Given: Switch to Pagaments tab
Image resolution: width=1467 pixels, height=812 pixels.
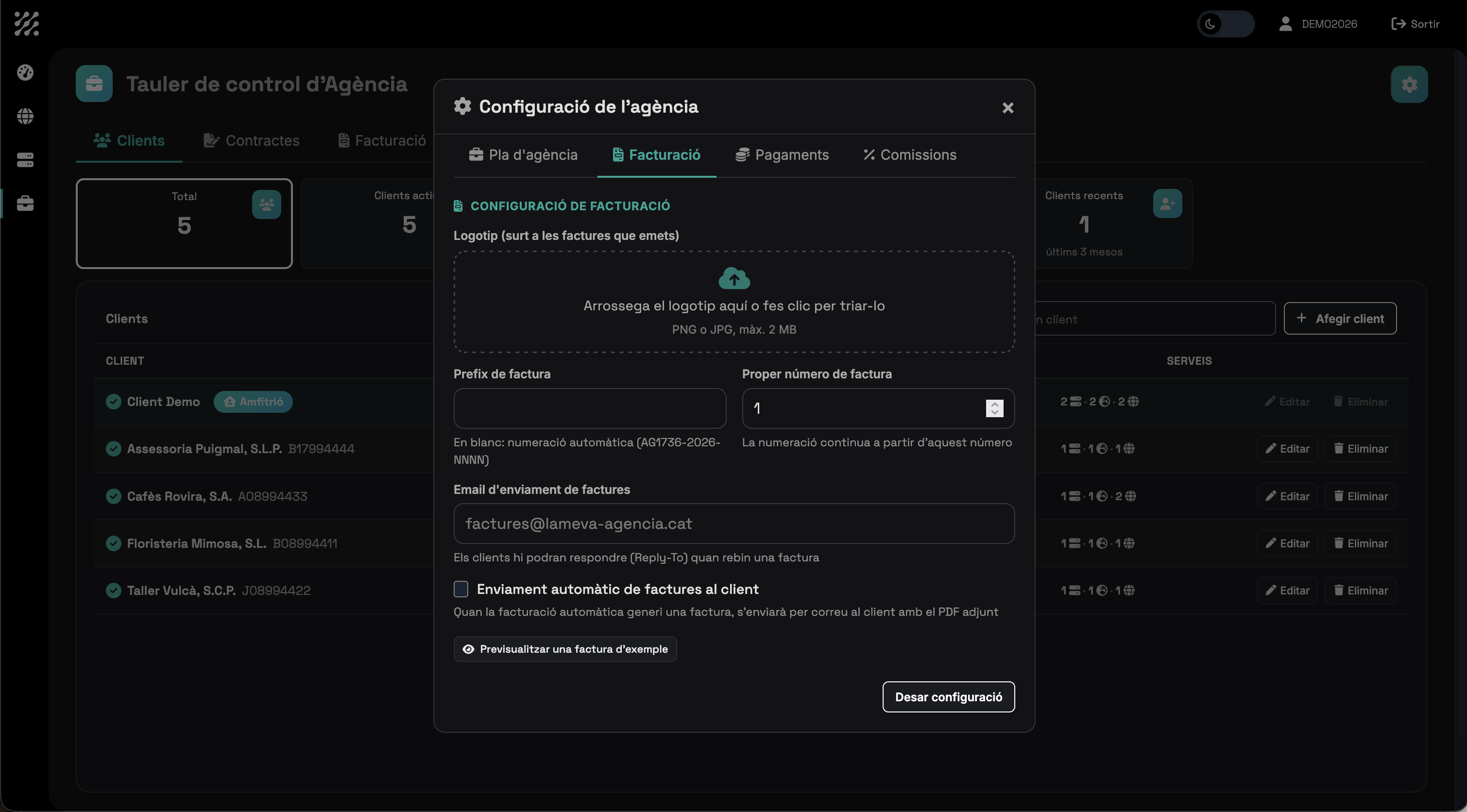Looking at the screenshot, I should 782,155.
